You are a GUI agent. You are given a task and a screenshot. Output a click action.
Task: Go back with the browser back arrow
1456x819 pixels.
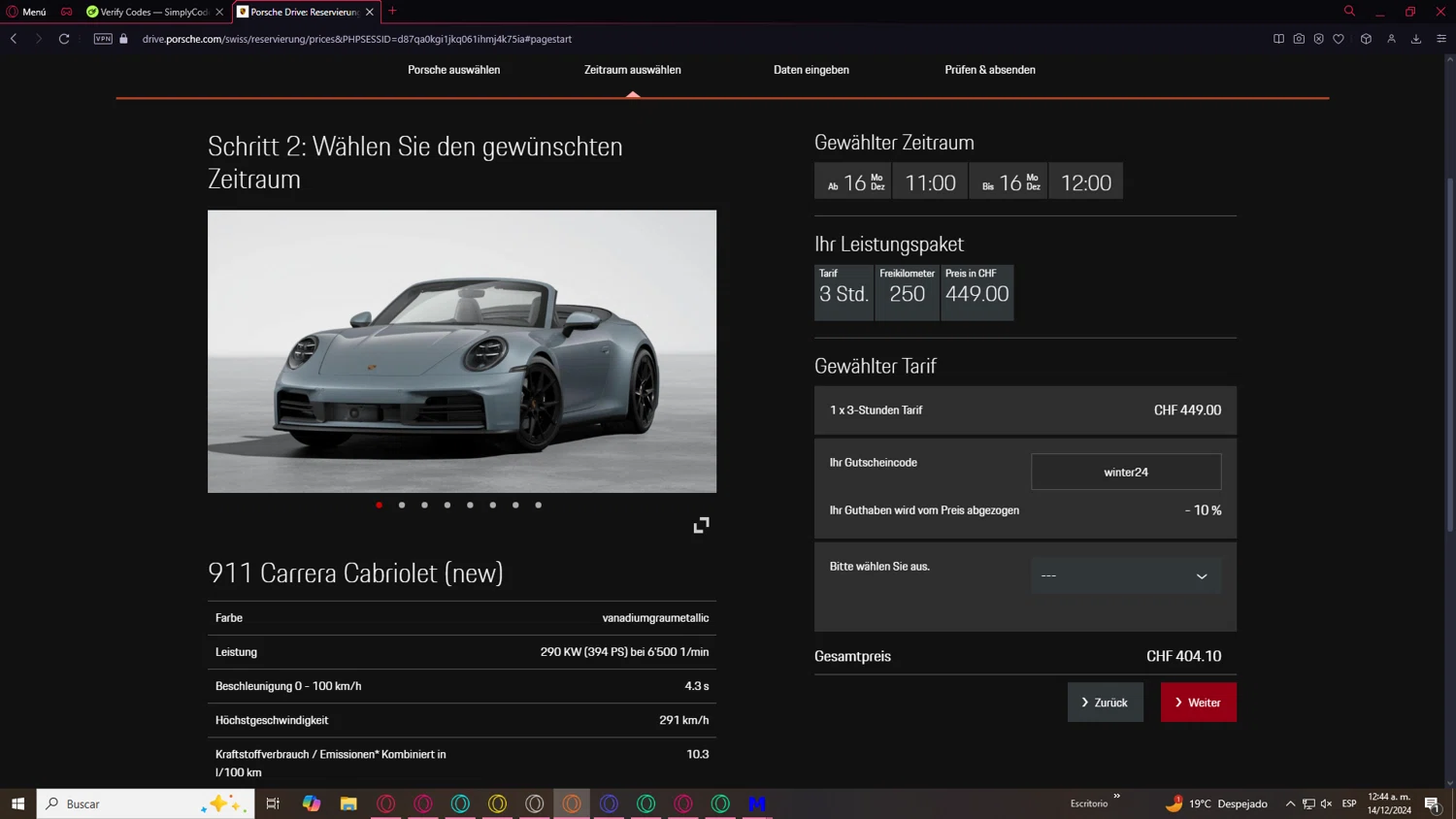pos(14,39)
